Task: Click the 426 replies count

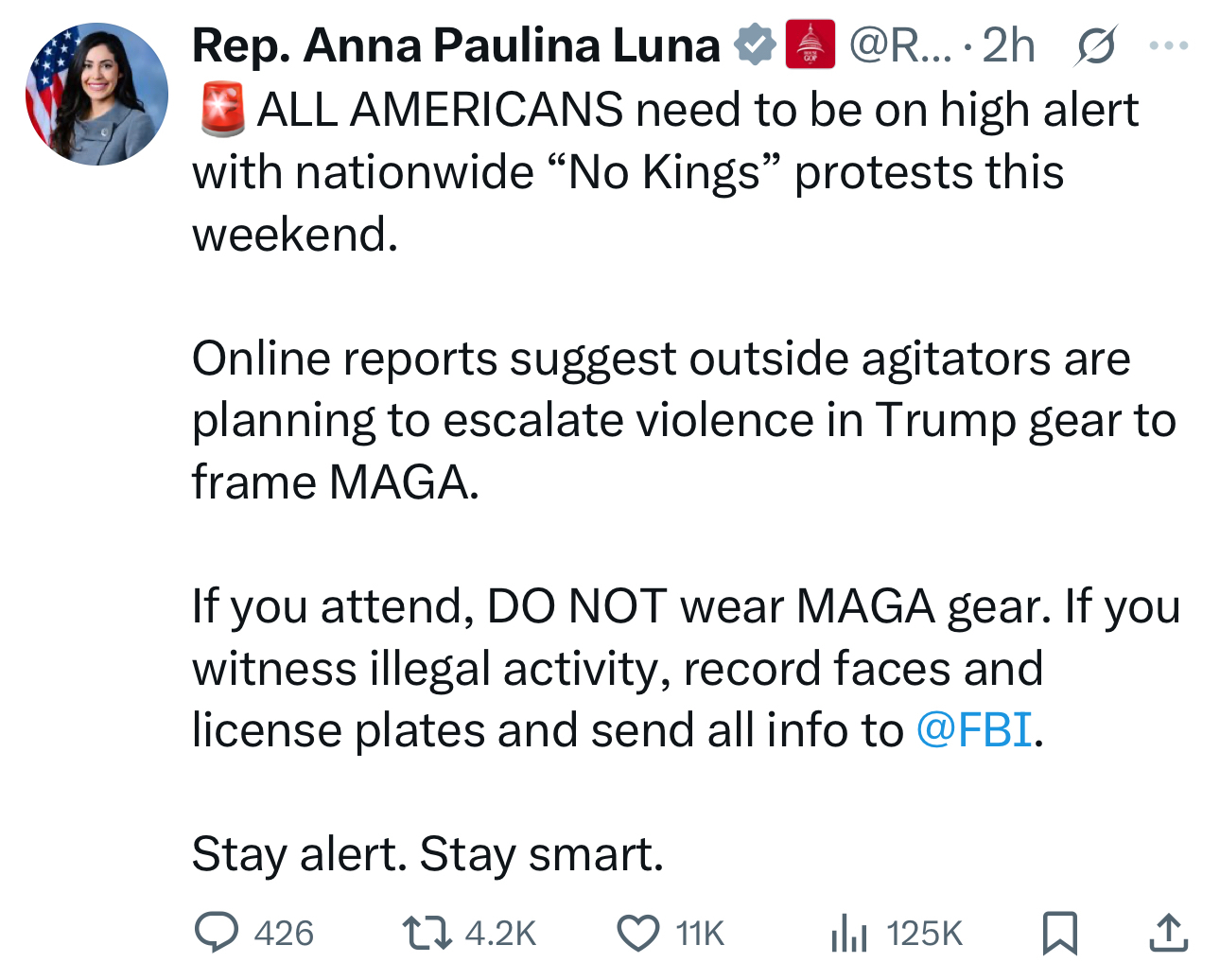Action: (284, 934)
